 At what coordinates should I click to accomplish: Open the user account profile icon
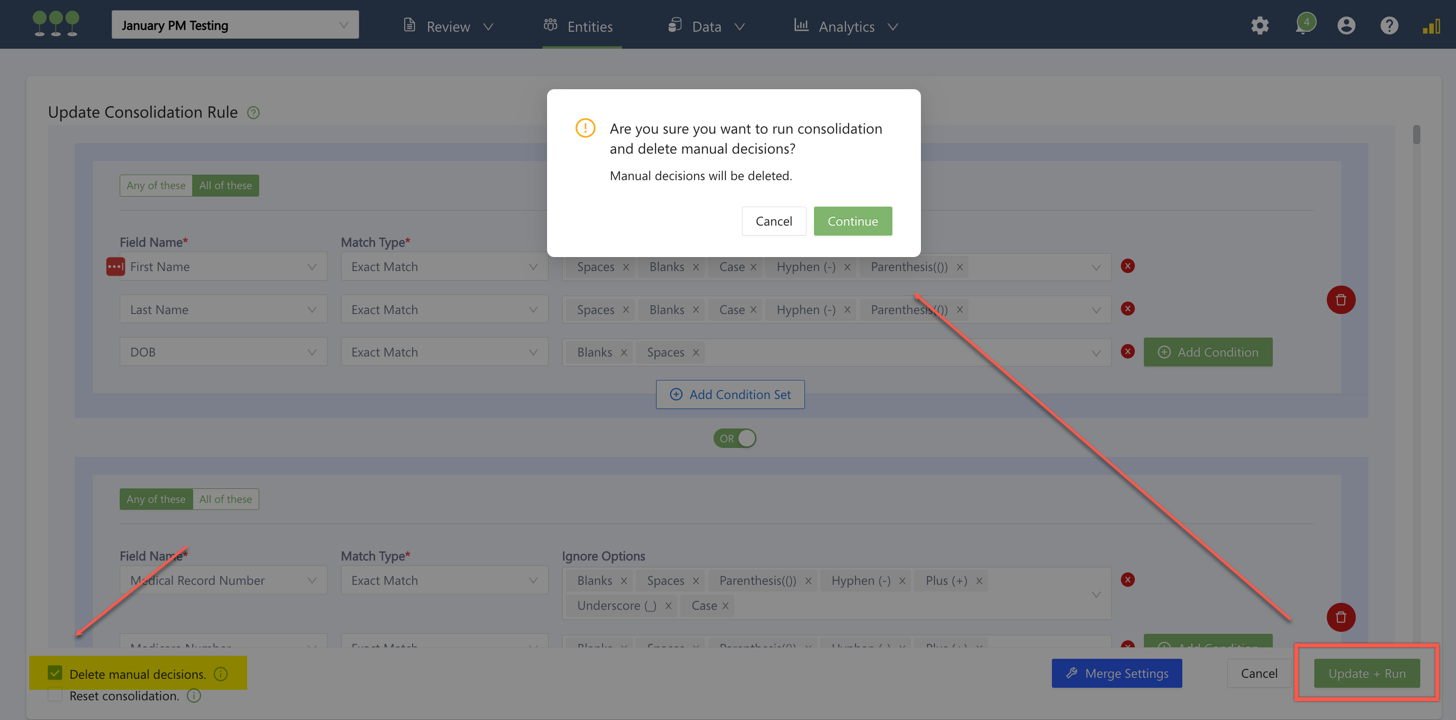[x=1346, y=26]
